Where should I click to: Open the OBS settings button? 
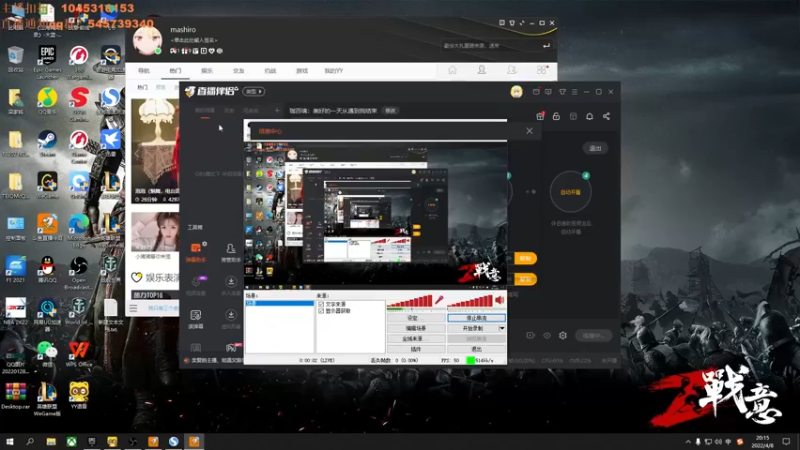click(416, 318)
